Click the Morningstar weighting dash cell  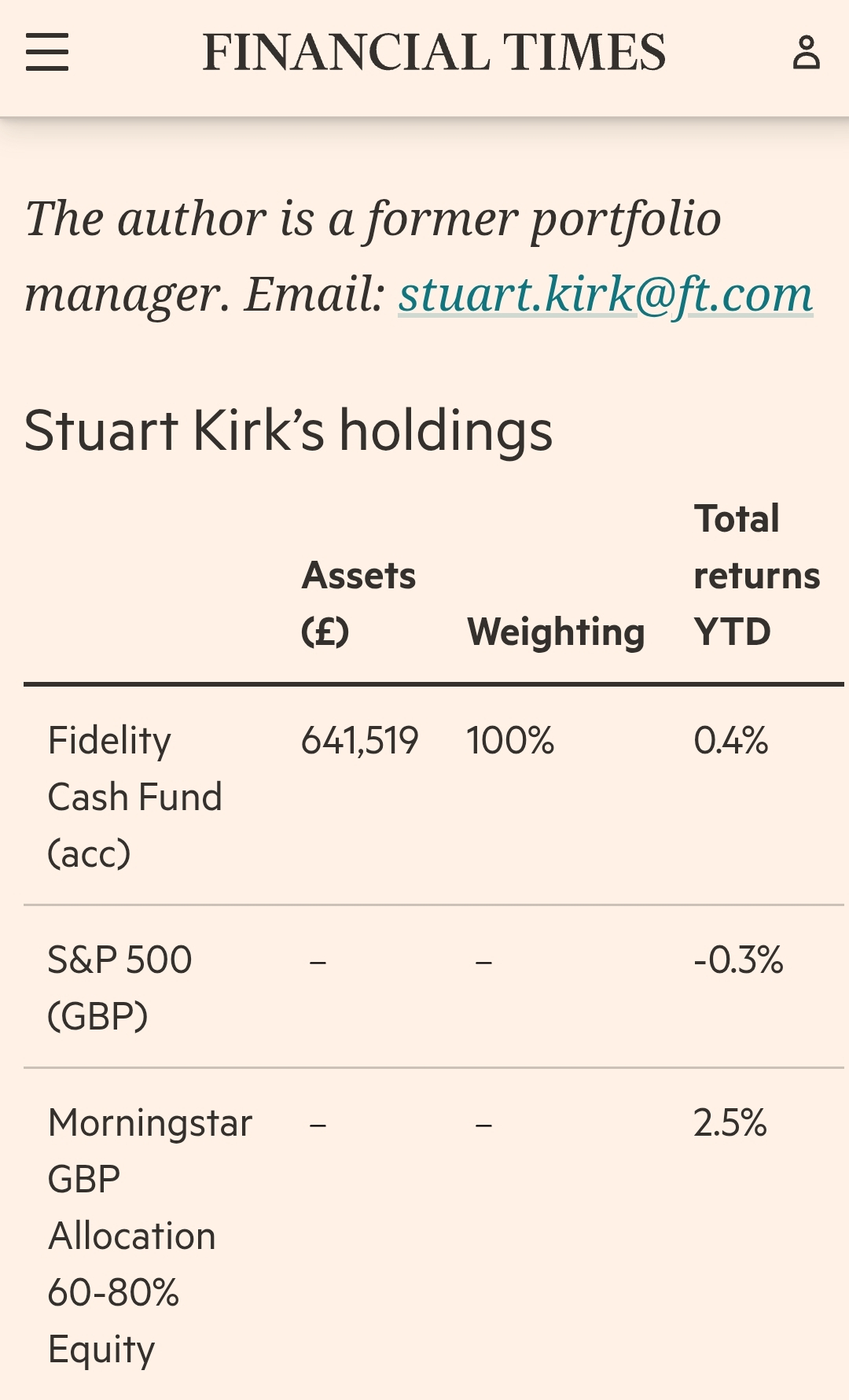click(x=483, y=1126)
